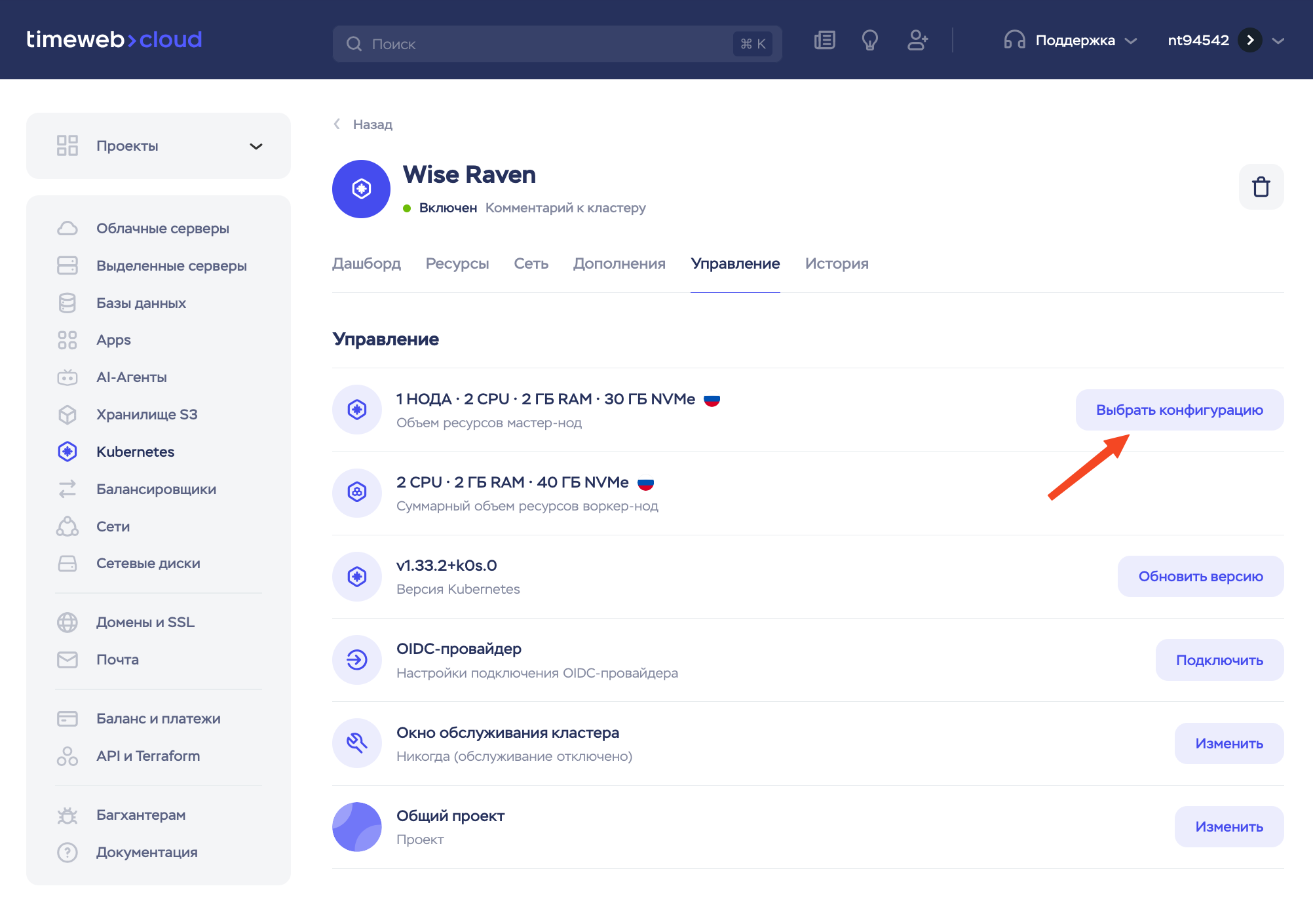Click the Облачные серверы cloud icon
Viewport: 1313px width, 924px height.
[x=67, y=228]
